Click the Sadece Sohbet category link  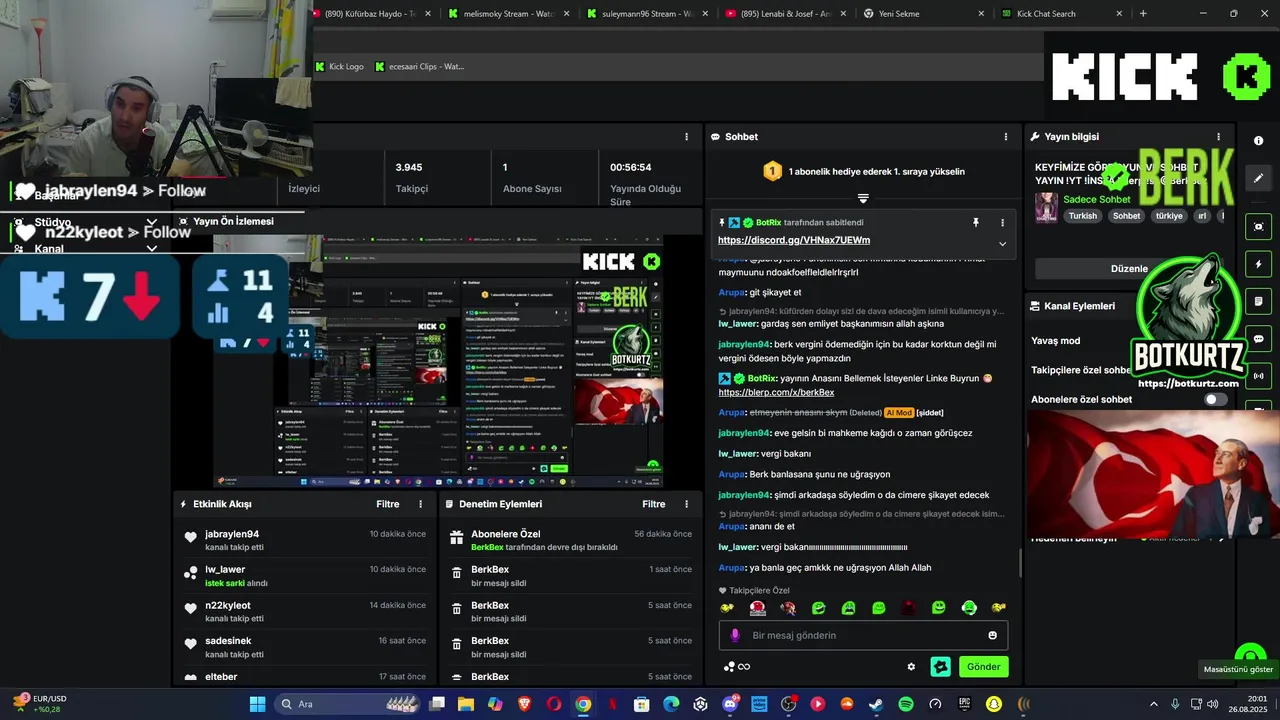[1096, 199]
